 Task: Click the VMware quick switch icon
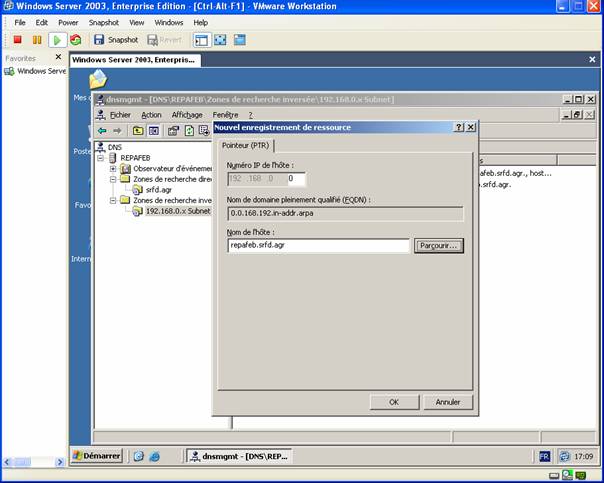[240, 40]
